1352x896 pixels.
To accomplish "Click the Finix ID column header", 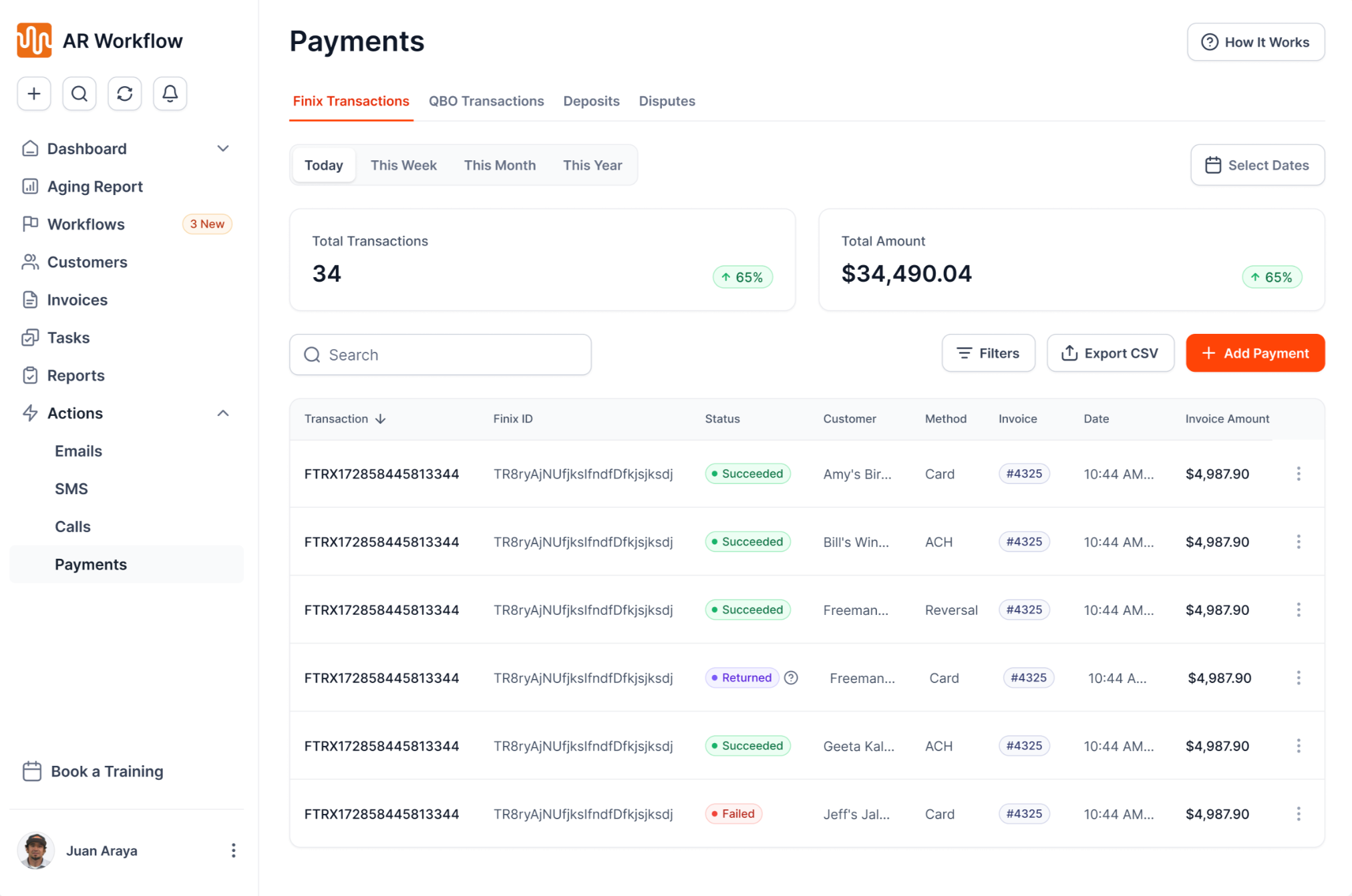I will (513, 419).
